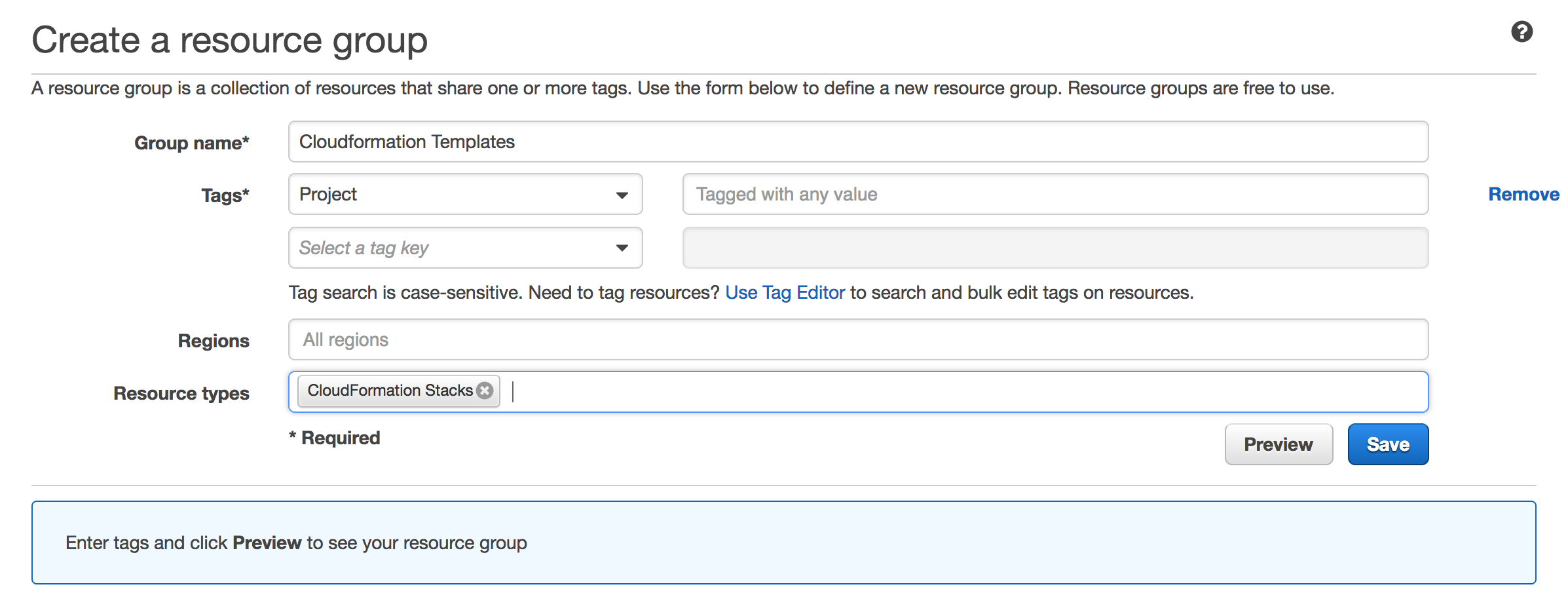The width and height of the screenshot is (1568, 612).
Task: Remove the Project tag row
Action: tap(1523, 194)
